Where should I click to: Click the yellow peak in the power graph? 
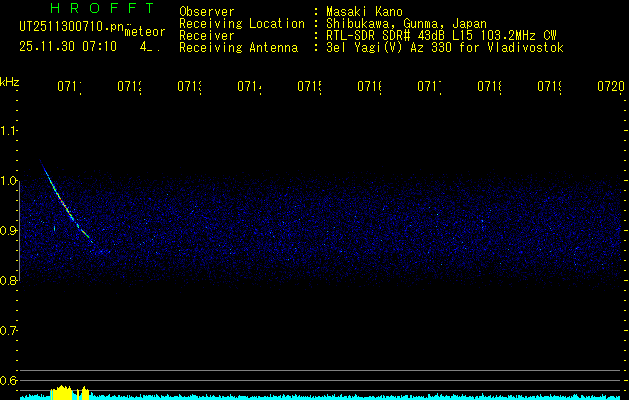pos(64,391)
